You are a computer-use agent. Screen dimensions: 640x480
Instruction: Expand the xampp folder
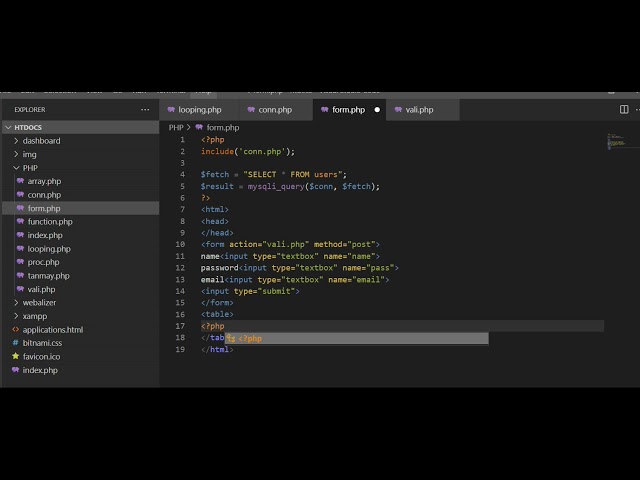click(x=35, y=316)
